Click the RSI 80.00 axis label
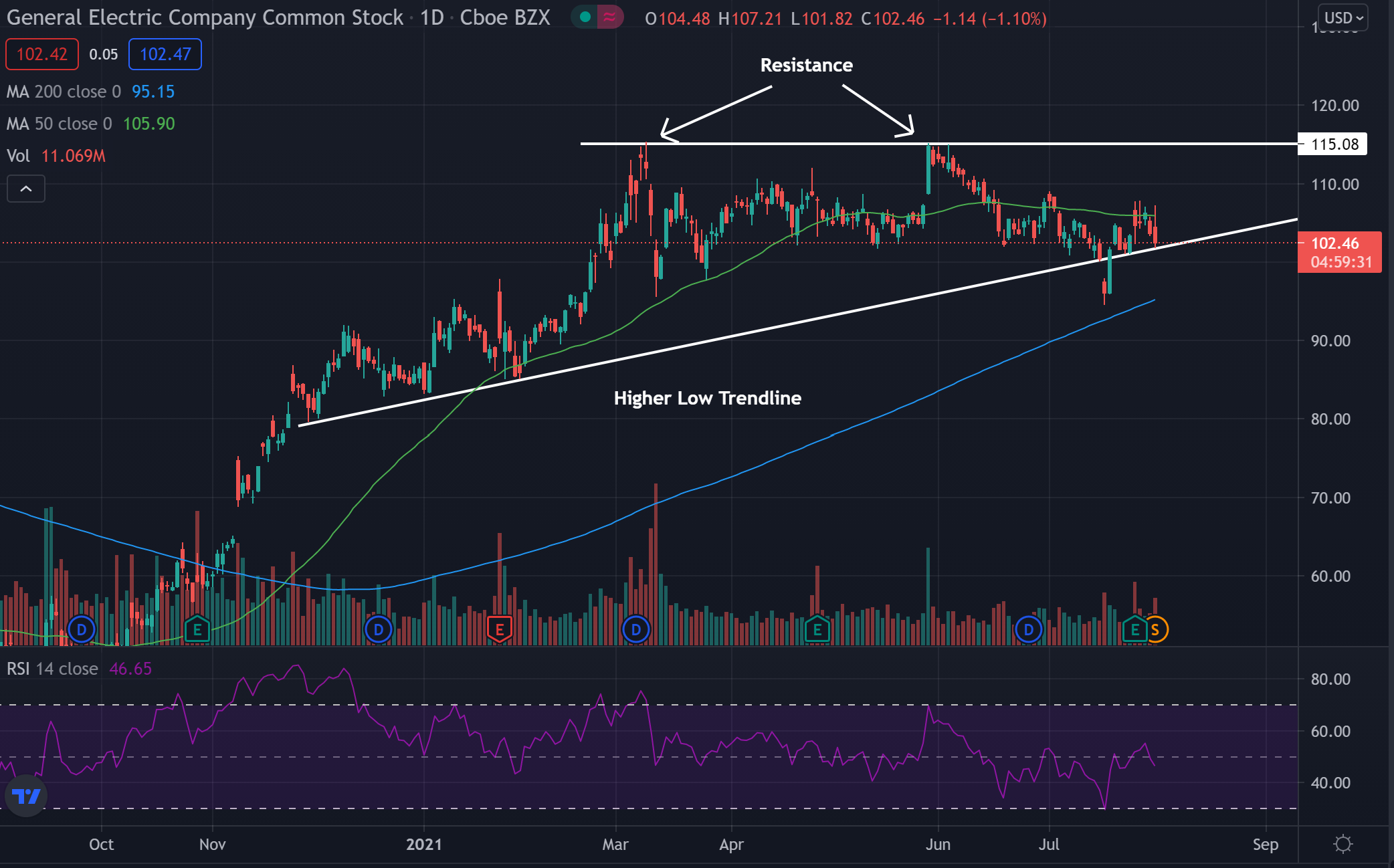 pos(1330,679)
